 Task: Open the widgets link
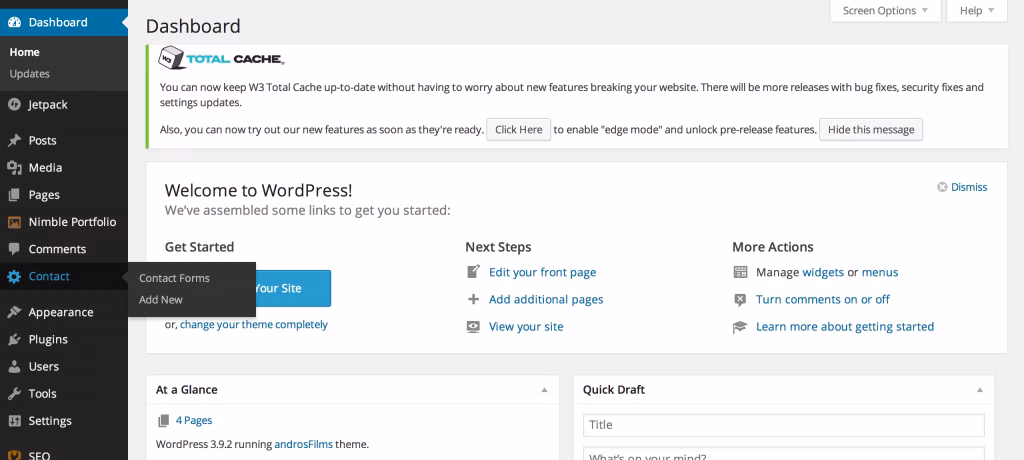coord(823,272)
